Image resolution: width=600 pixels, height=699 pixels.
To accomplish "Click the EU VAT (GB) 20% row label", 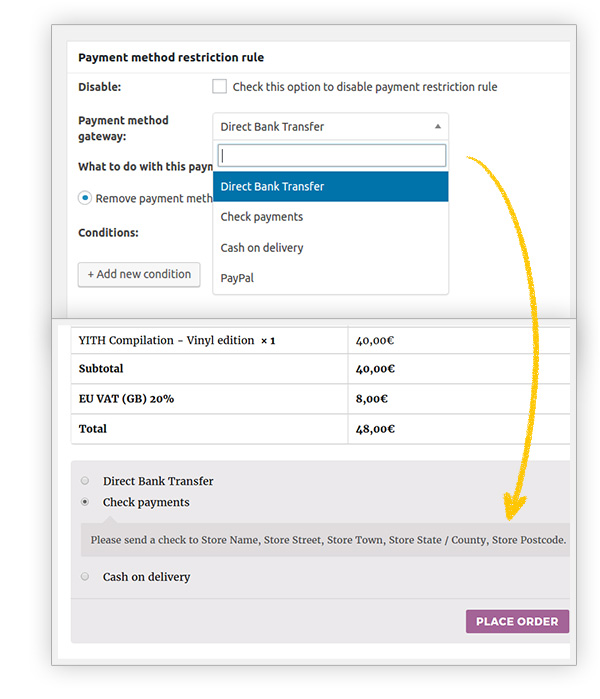I will pyautogui.click(x=126, y=398).
